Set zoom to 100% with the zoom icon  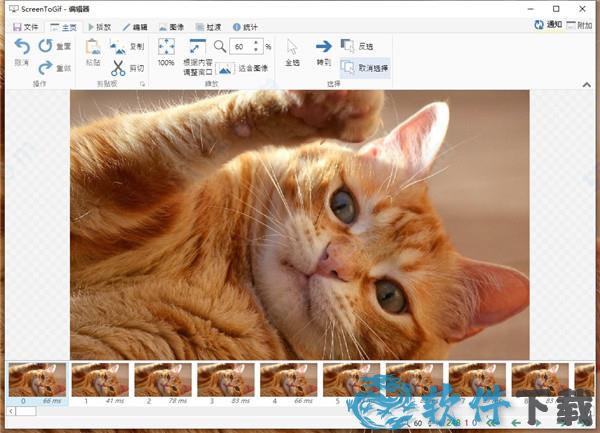166,47
